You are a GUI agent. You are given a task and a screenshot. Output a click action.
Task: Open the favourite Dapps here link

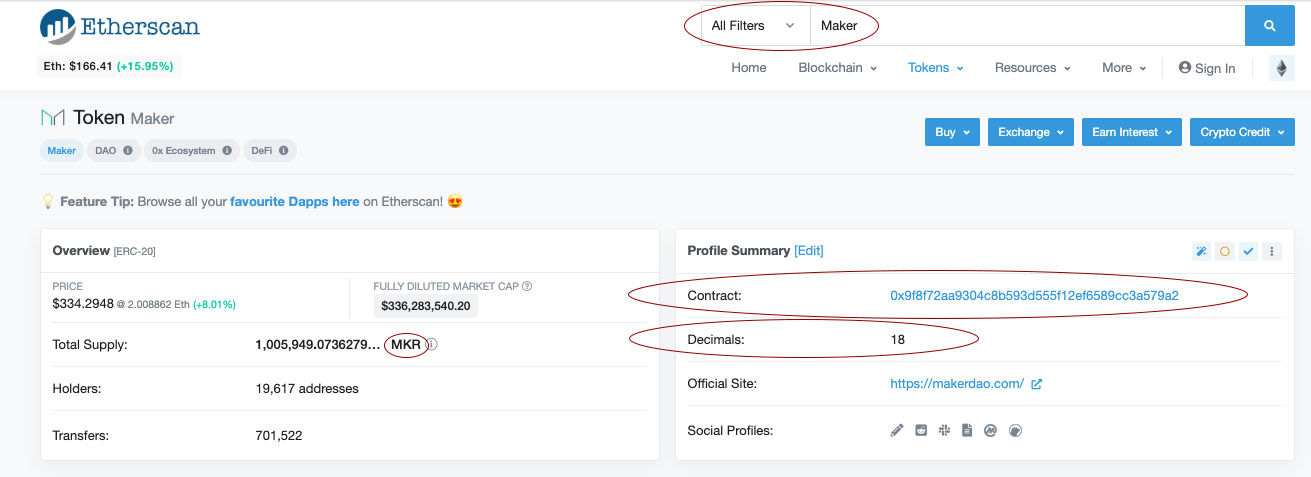coord(294,201)
